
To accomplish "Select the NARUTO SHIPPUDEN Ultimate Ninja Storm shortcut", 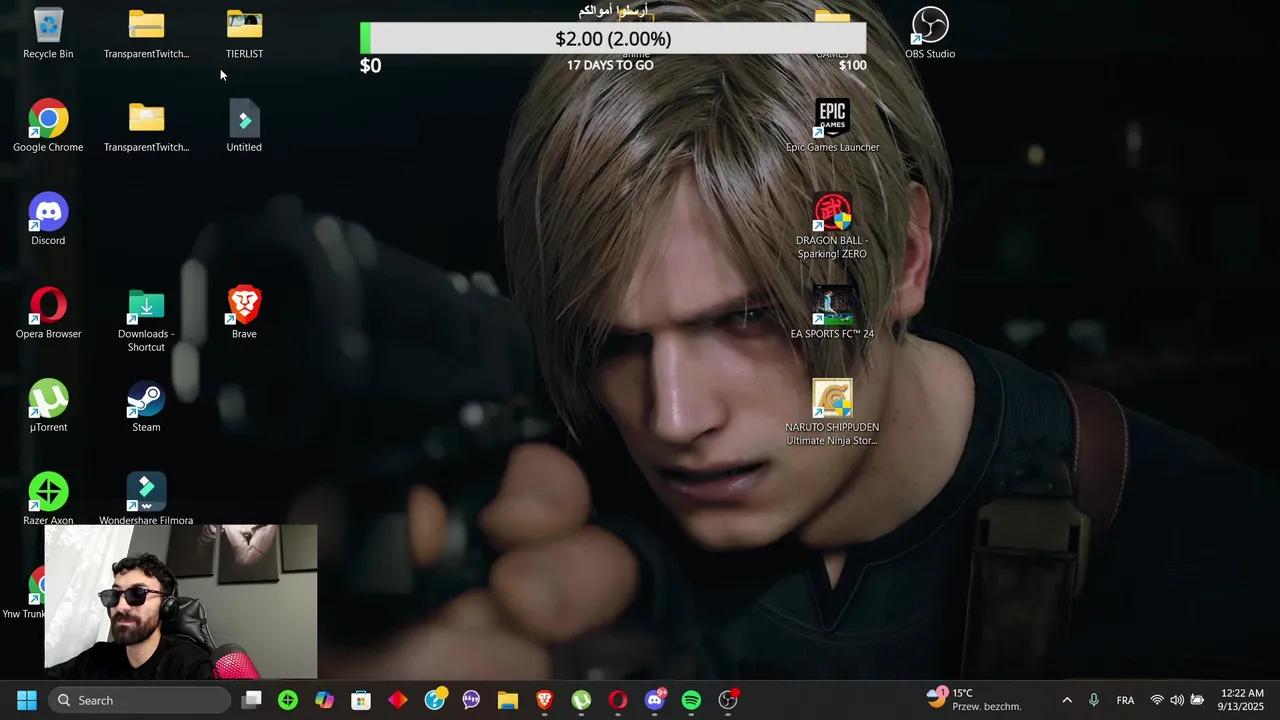I will (832, 412).
